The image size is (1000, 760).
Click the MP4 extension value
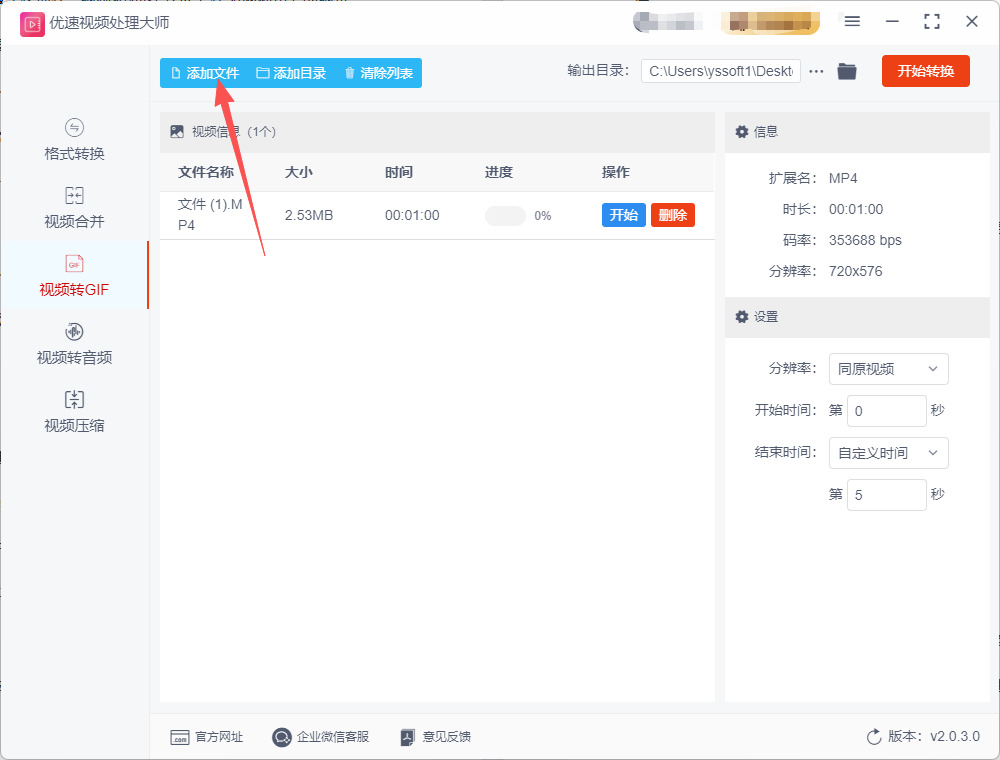point(843,179)
